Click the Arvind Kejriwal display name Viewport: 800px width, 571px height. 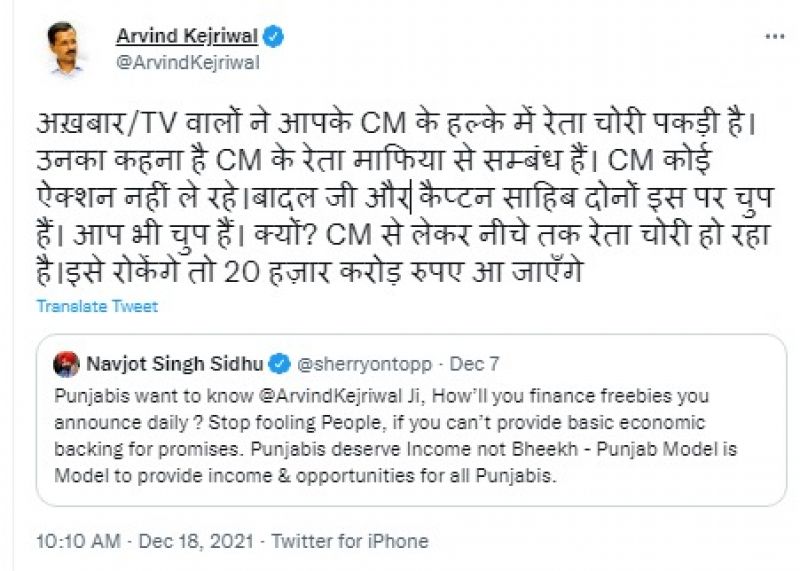(187, 36)
